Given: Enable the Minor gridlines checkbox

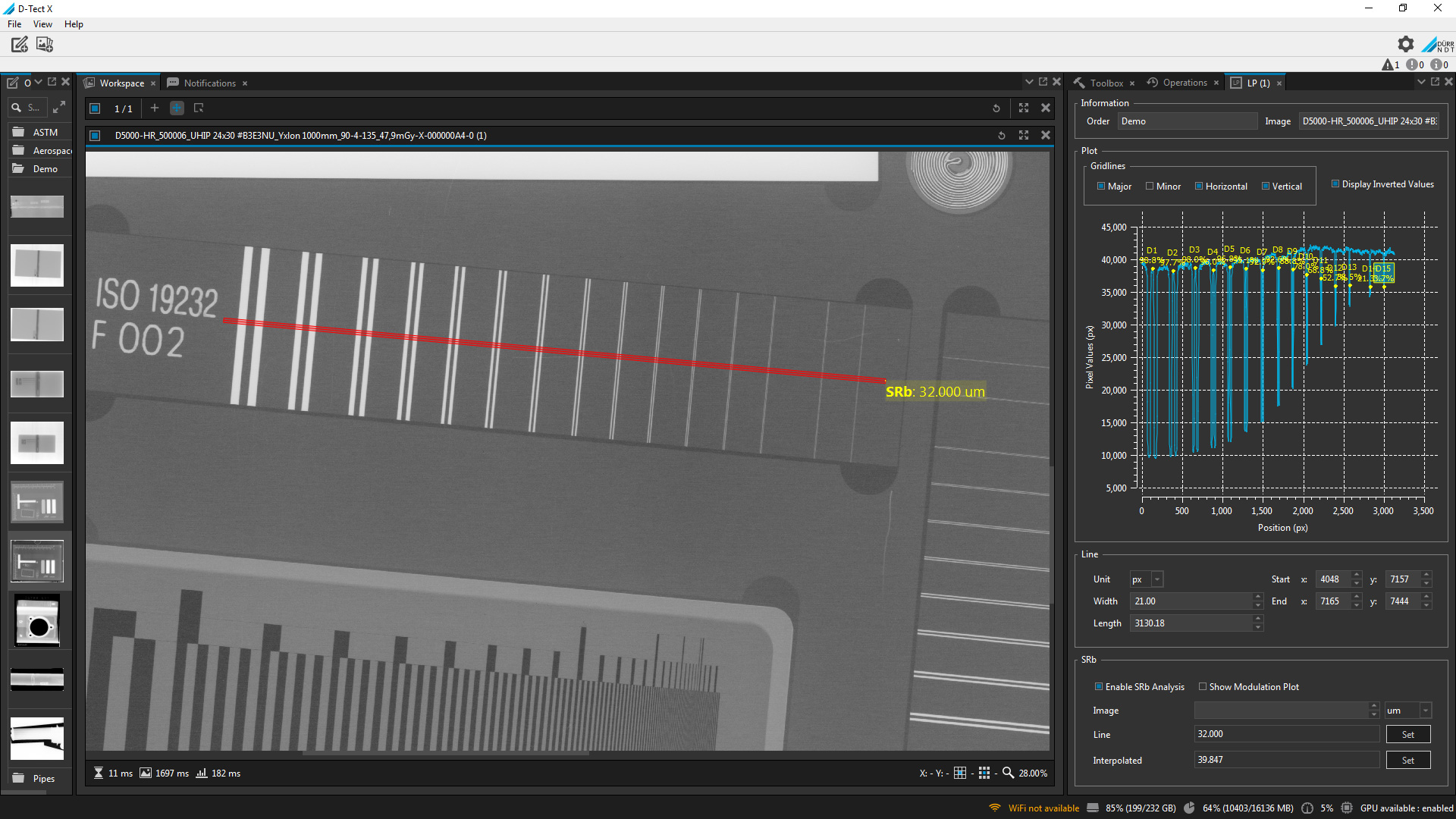Looking at the screenshot, I should tap(1149, 186).
